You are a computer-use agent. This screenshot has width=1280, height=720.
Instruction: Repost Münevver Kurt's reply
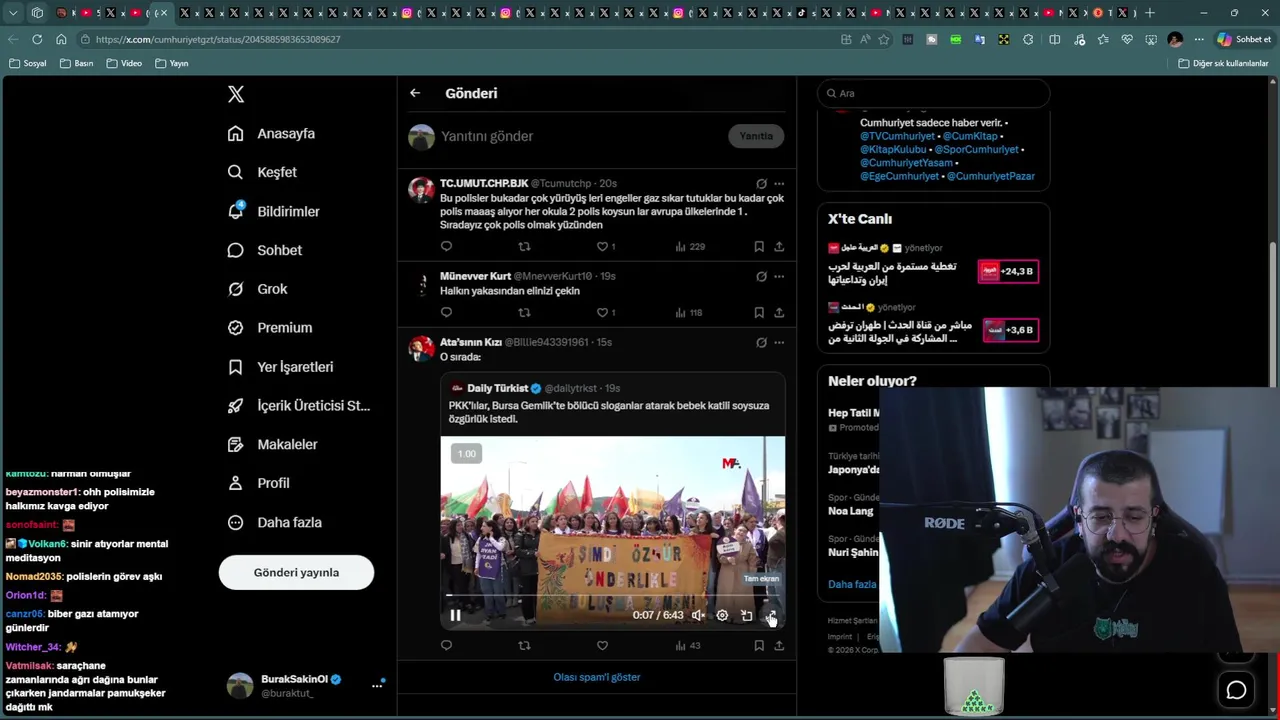pos(524,312)
